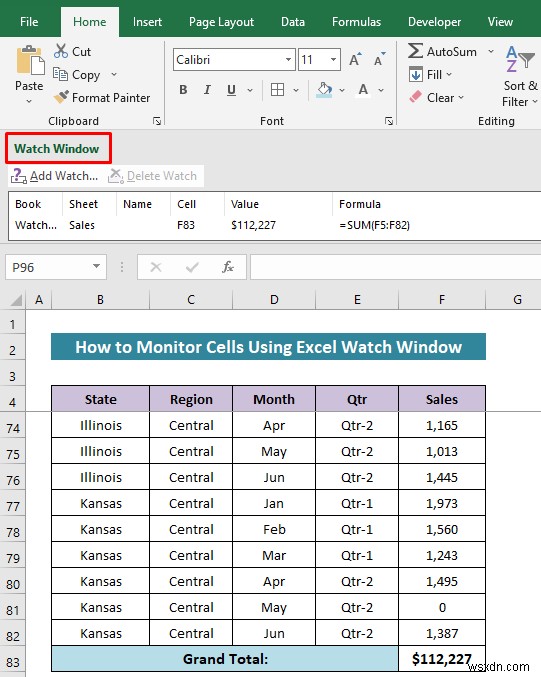Expand the font size dropdown
Screen dimensions: 541x677
click(x=333, y=60)
